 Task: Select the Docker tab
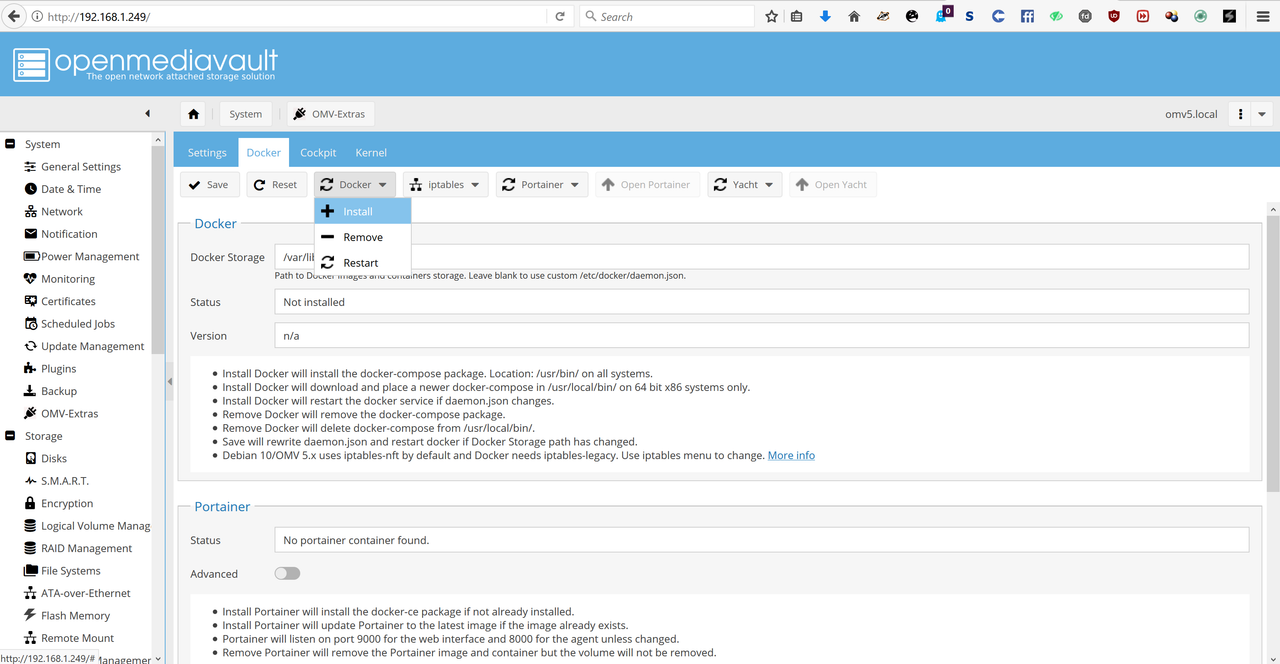(264, 153)
